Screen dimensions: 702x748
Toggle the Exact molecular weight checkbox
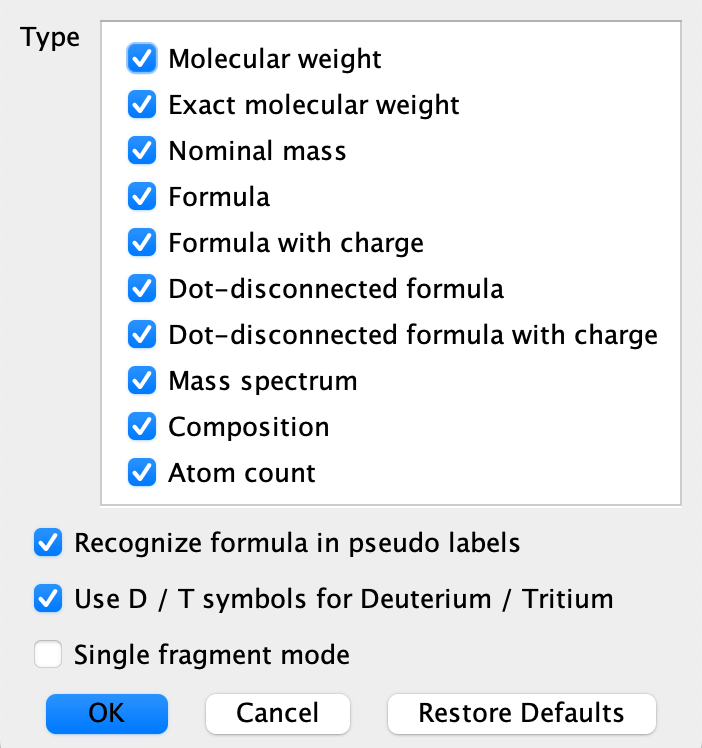[x=143, y=105]
